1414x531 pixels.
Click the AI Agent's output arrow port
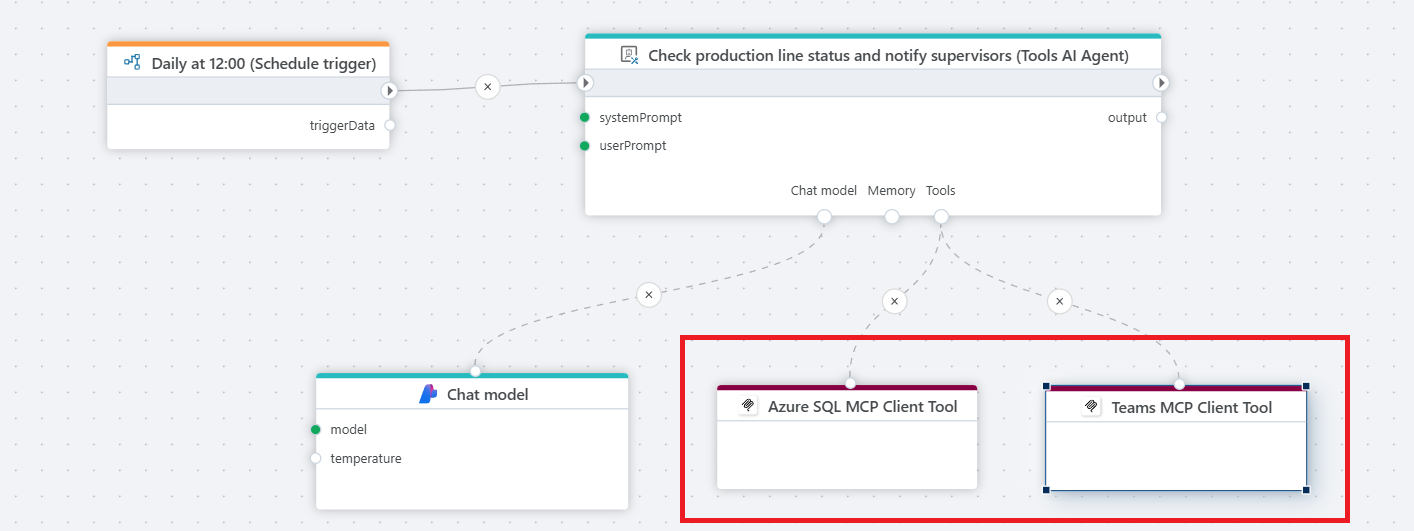(x=1160, y=83)
